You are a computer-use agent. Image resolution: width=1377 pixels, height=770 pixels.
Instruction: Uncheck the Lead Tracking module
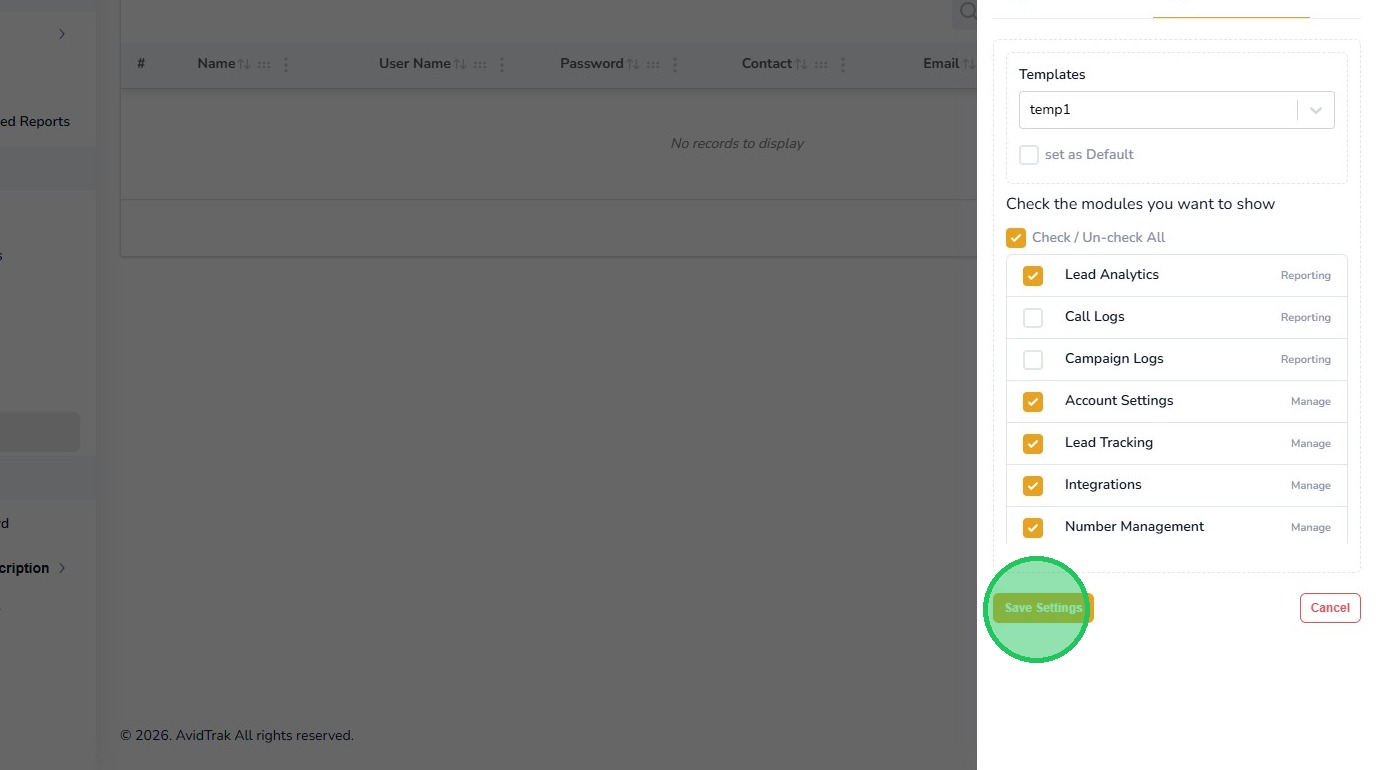click(x=1033, y=443)
